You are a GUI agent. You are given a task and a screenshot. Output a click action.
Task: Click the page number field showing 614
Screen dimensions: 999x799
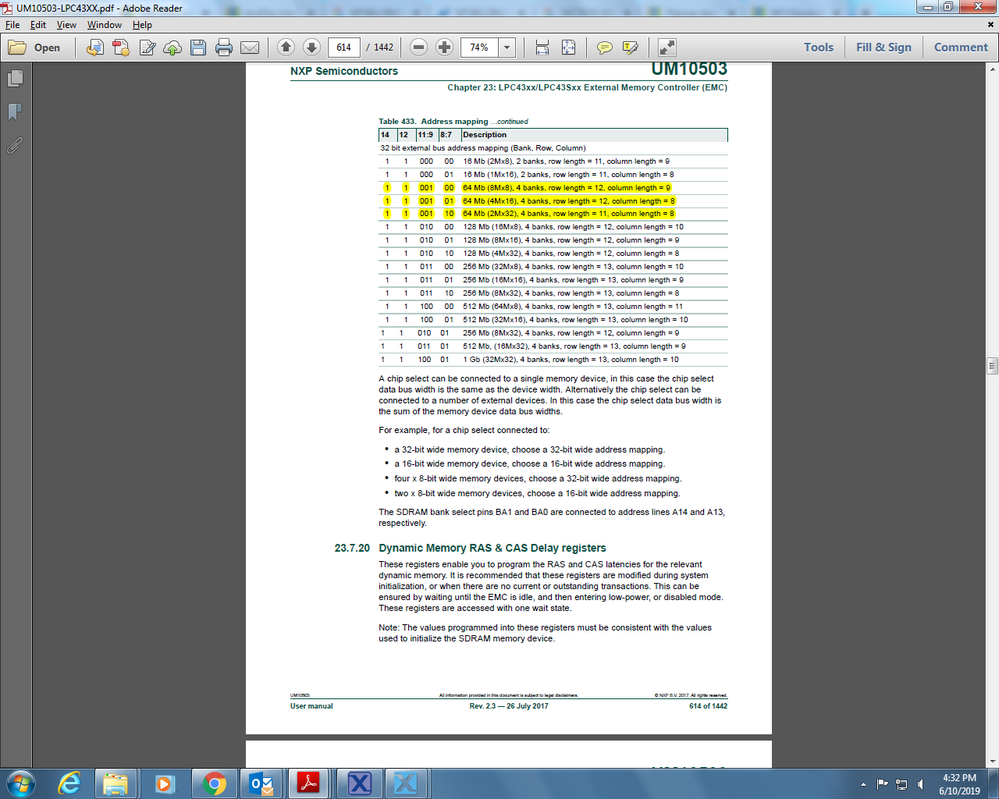tap(344, 47)
